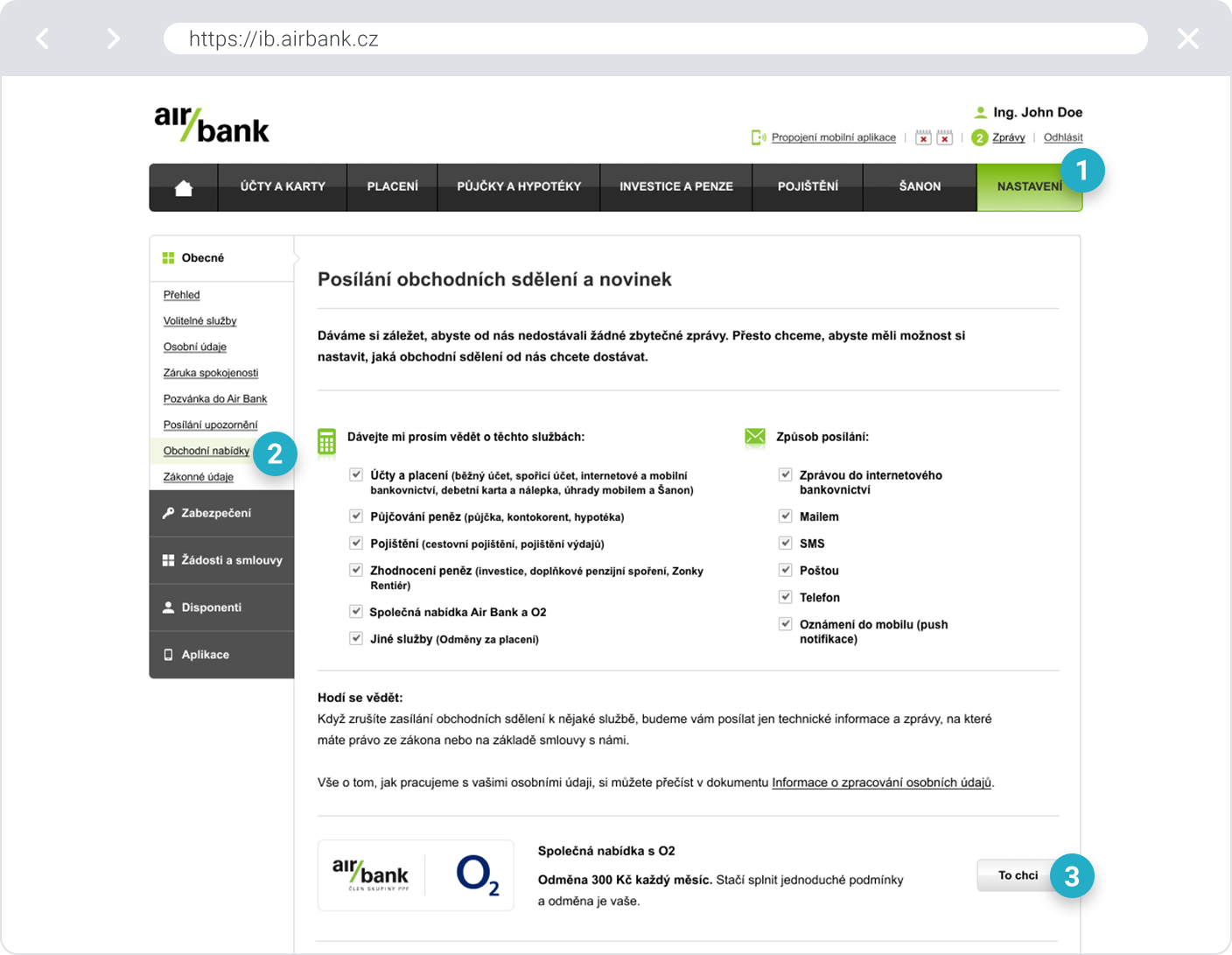Screen dimensions: 1232x955
Task: Open the Přehled sidebar link
Action: [182, 295]
